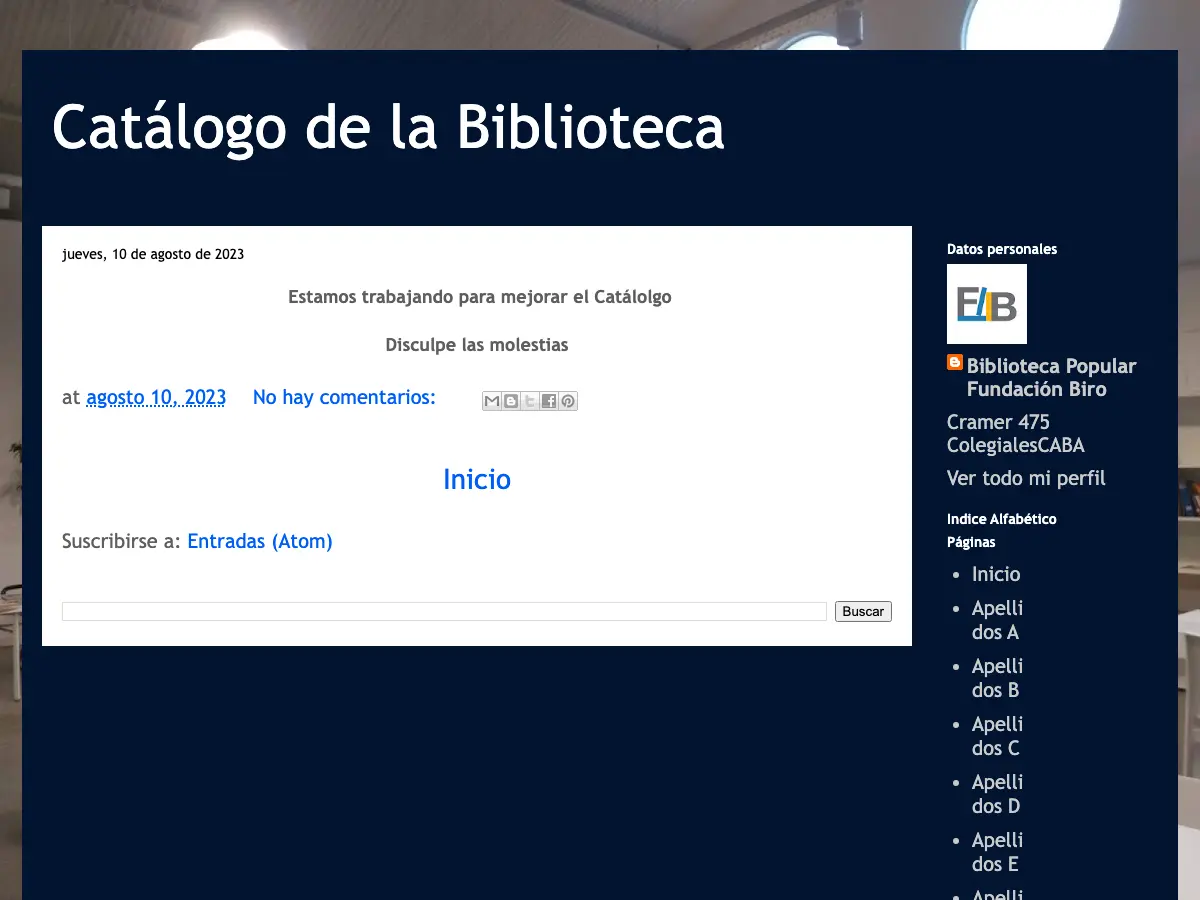Go to Inicio link below post
The image size is (1200, 900).
pyautogui.click(x=477, y=479)
